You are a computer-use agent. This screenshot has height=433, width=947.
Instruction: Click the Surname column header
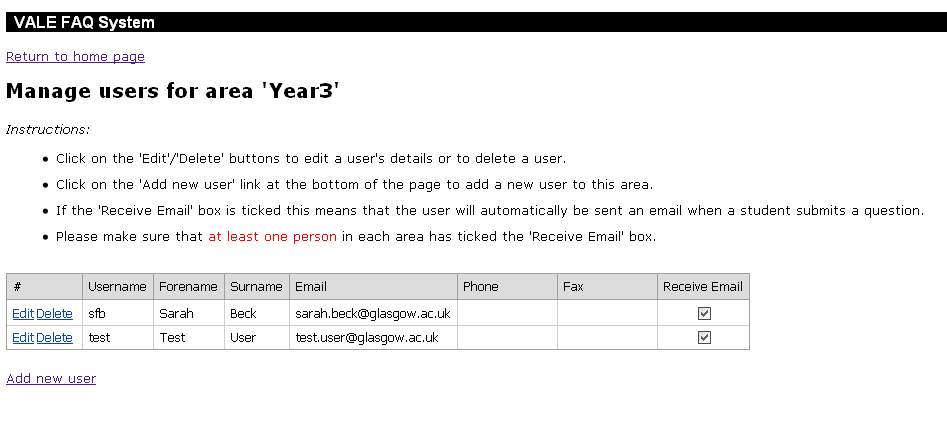(256, 287)
